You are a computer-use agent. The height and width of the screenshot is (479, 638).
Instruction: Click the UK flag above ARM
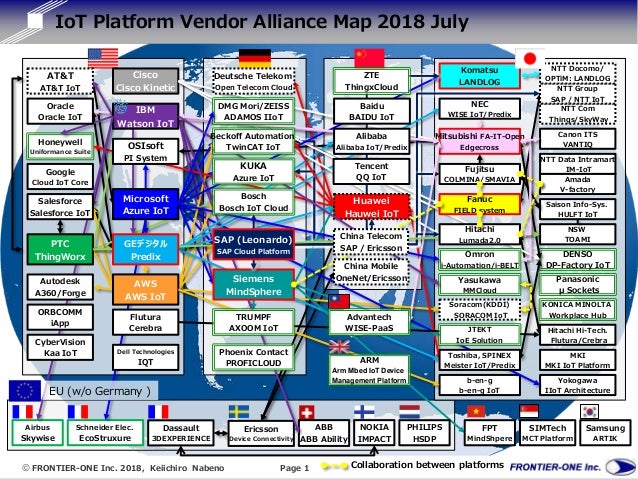tap(339, 347)
